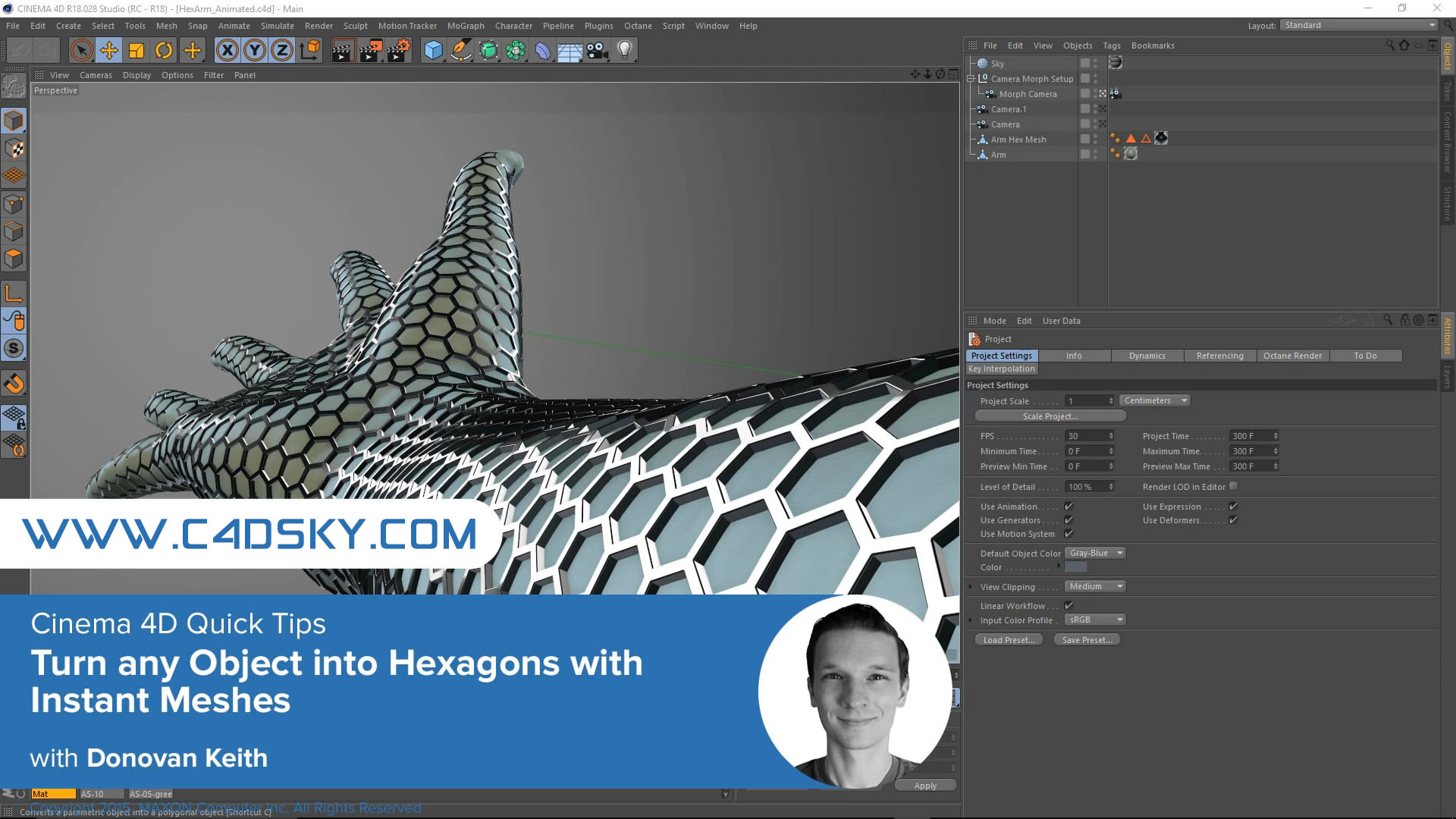This screenshot has height=819, width=1456.
Task: Click the Light object icon in toolbar
Action: [623, 50]
